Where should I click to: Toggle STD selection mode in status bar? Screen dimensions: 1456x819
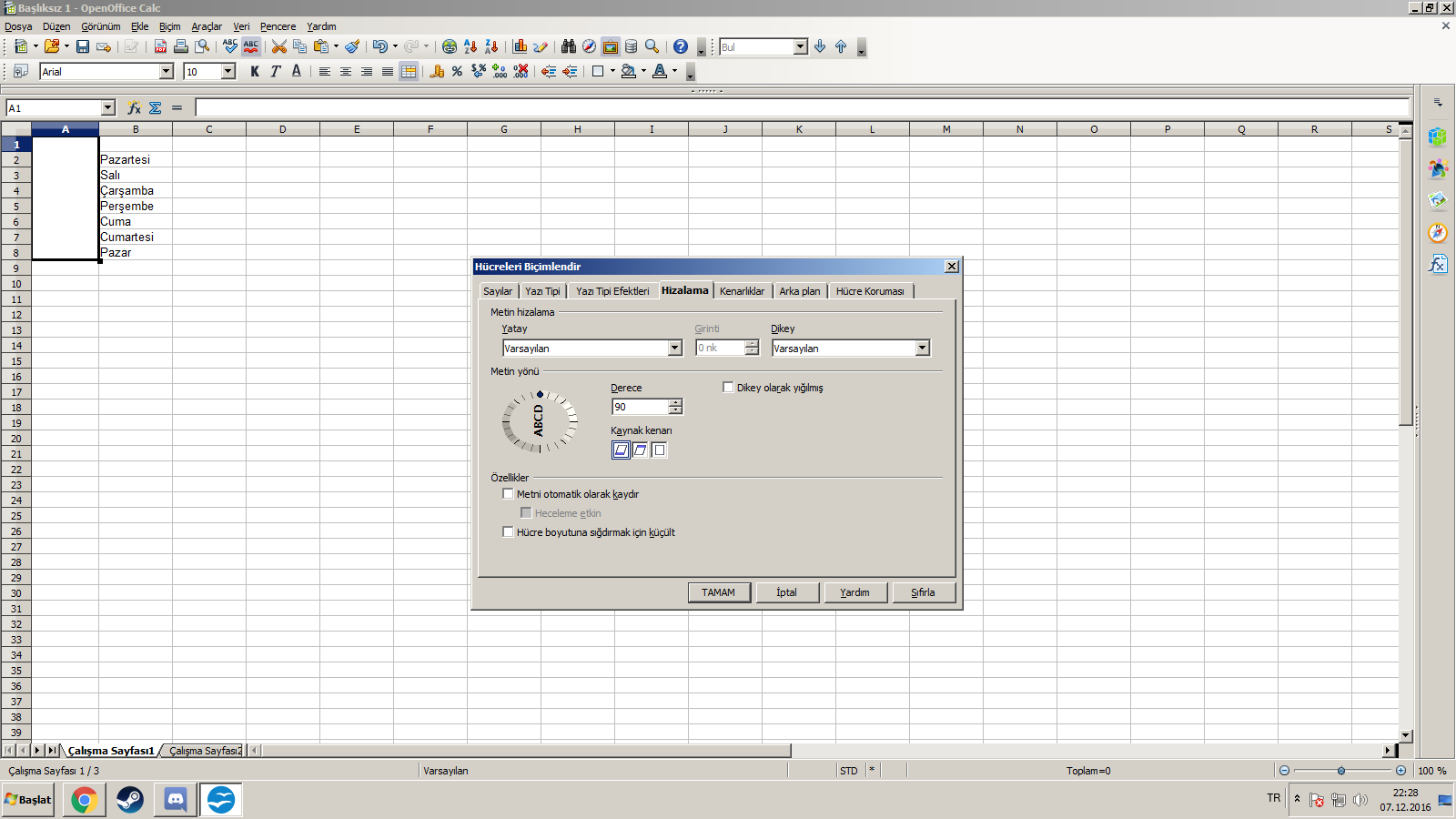click(849, 771)
